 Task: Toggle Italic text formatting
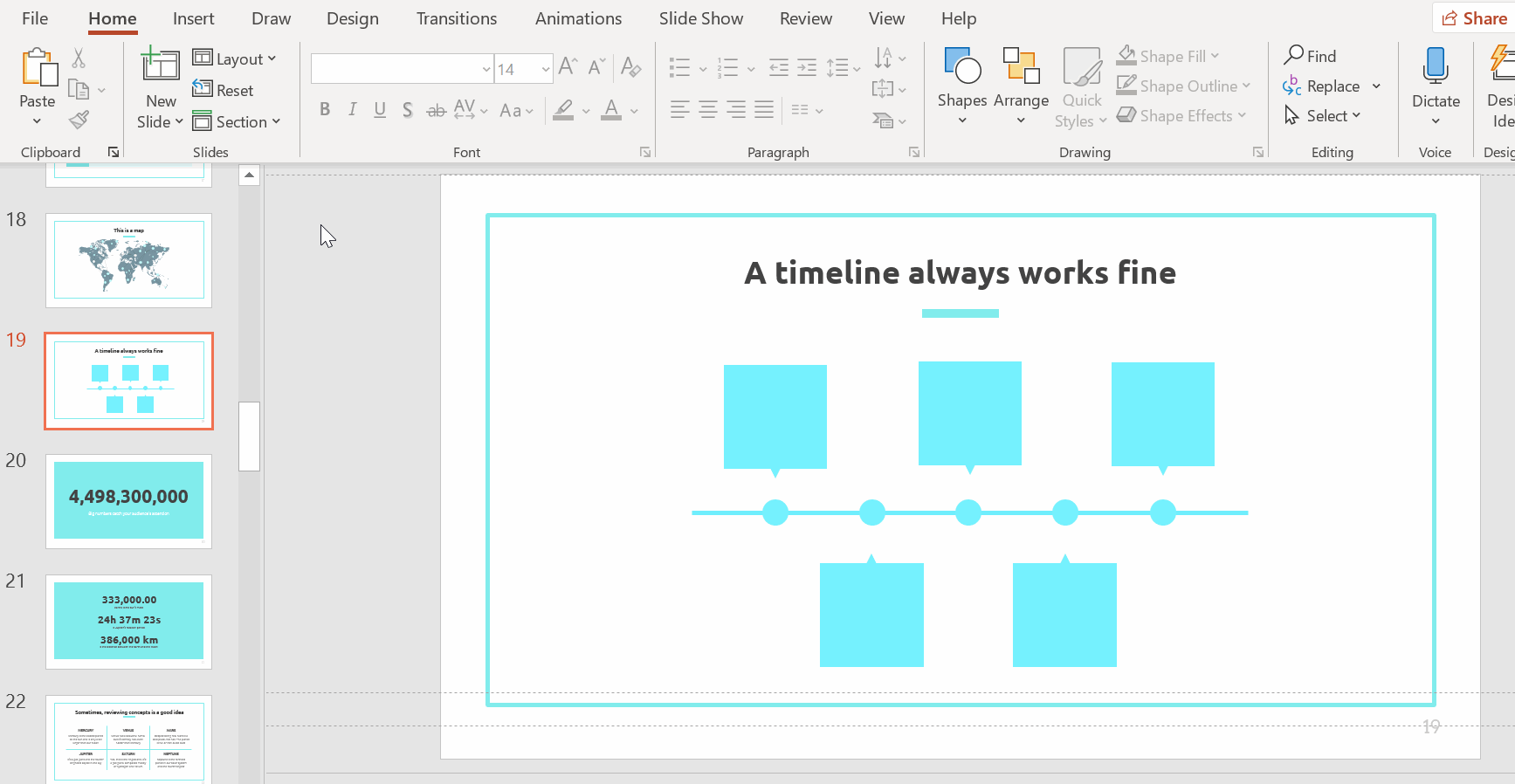coord(352,110)
